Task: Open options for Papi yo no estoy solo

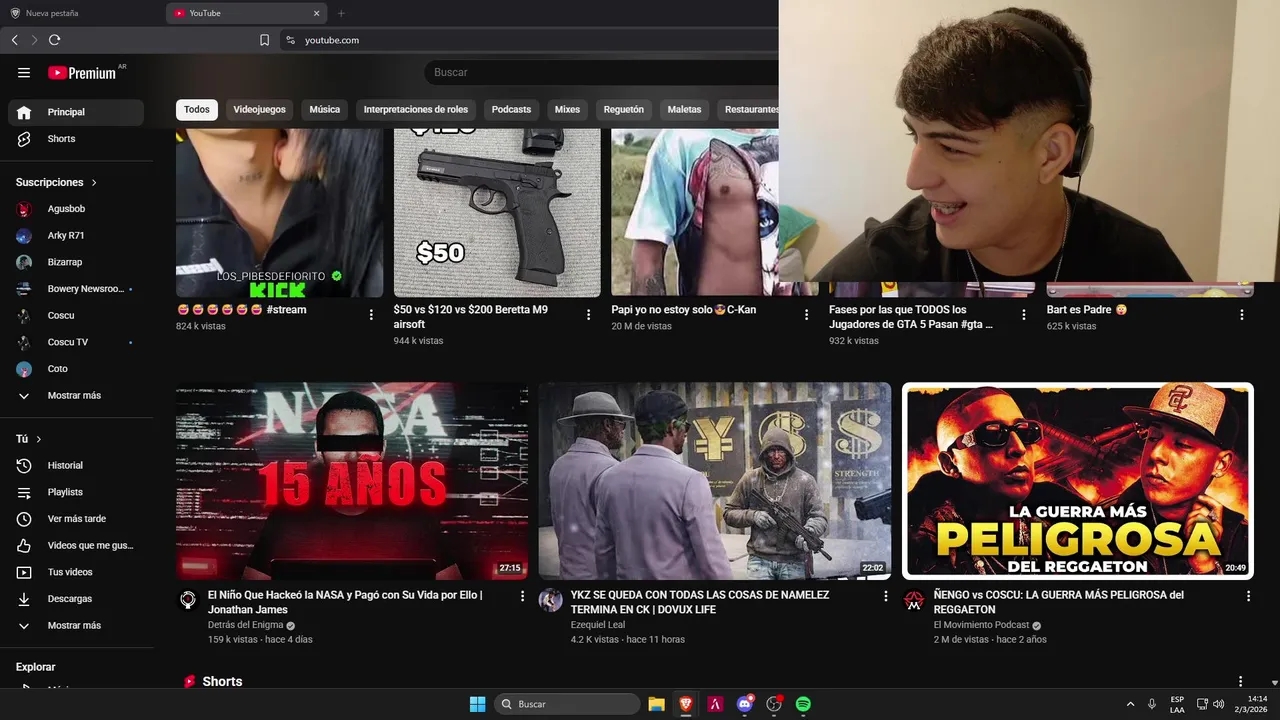Action: (x=806, y=314)
